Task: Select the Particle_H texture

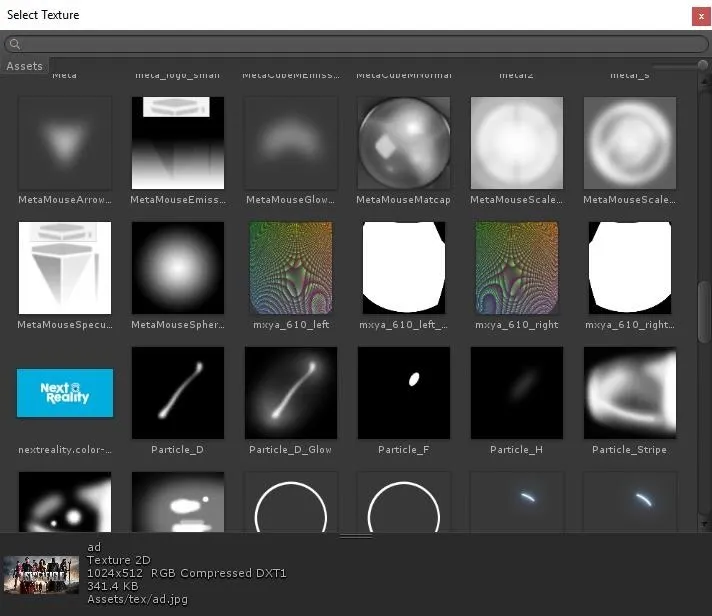Action: click(x=517, y=393)
